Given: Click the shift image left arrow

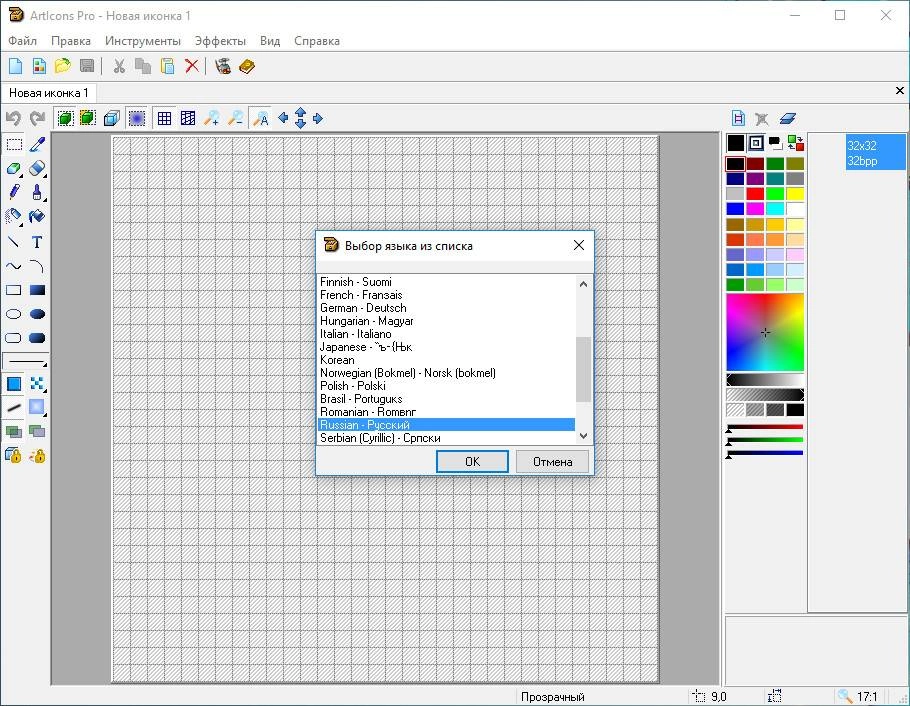Looking at the screenshot, I should click(x=283, y=118).
